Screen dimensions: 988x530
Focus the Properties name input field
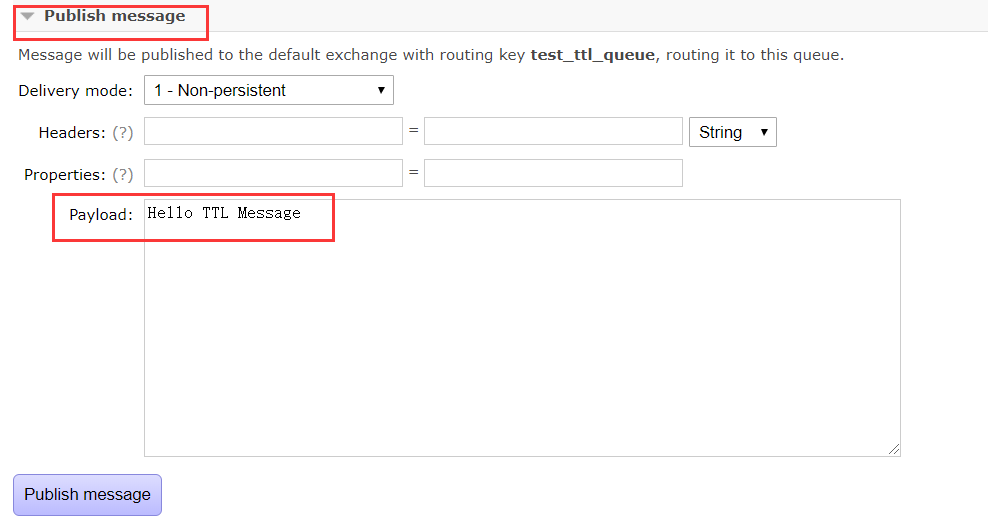click(273, 173)
